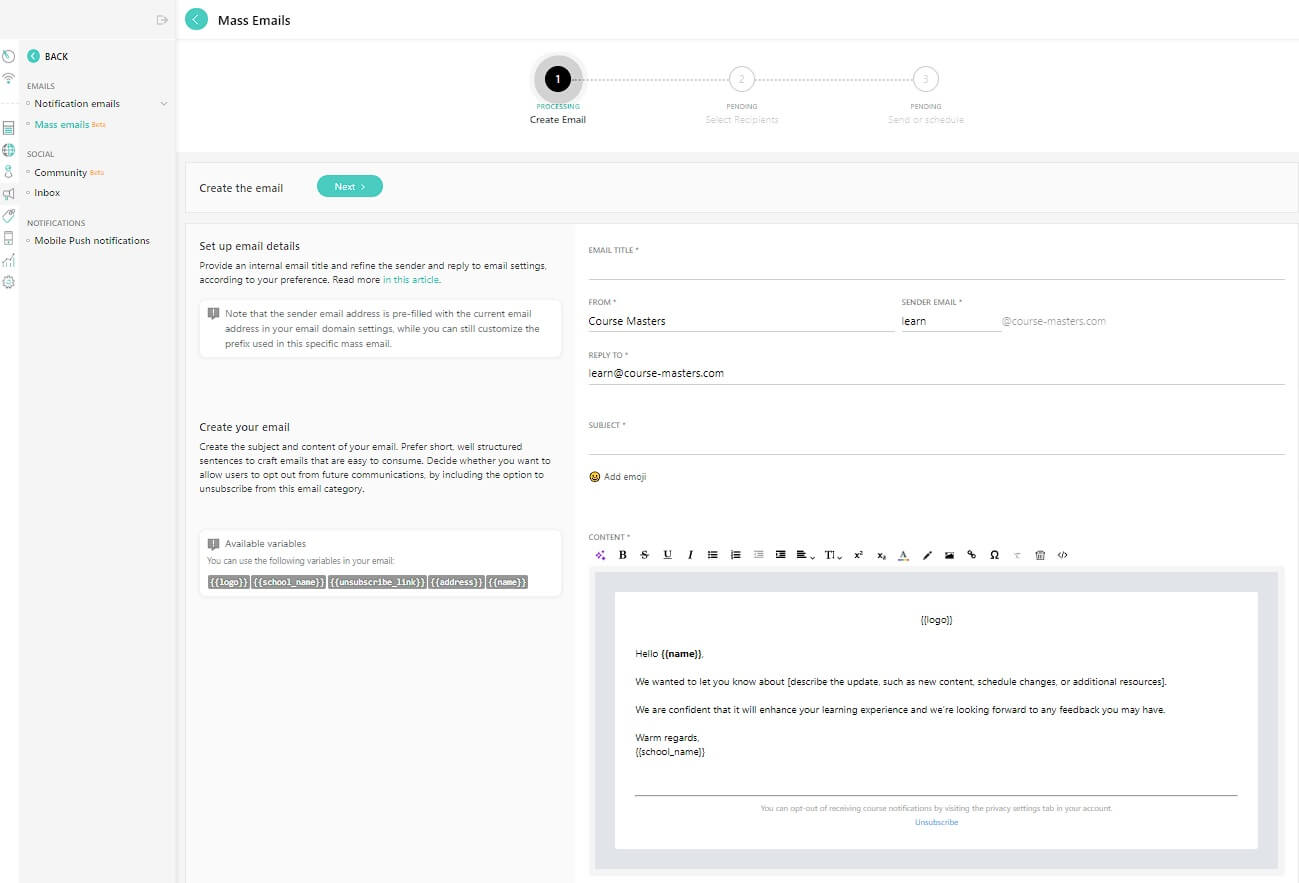
Task: Click the BACK button in sidebar
Action: pos(48,57)
